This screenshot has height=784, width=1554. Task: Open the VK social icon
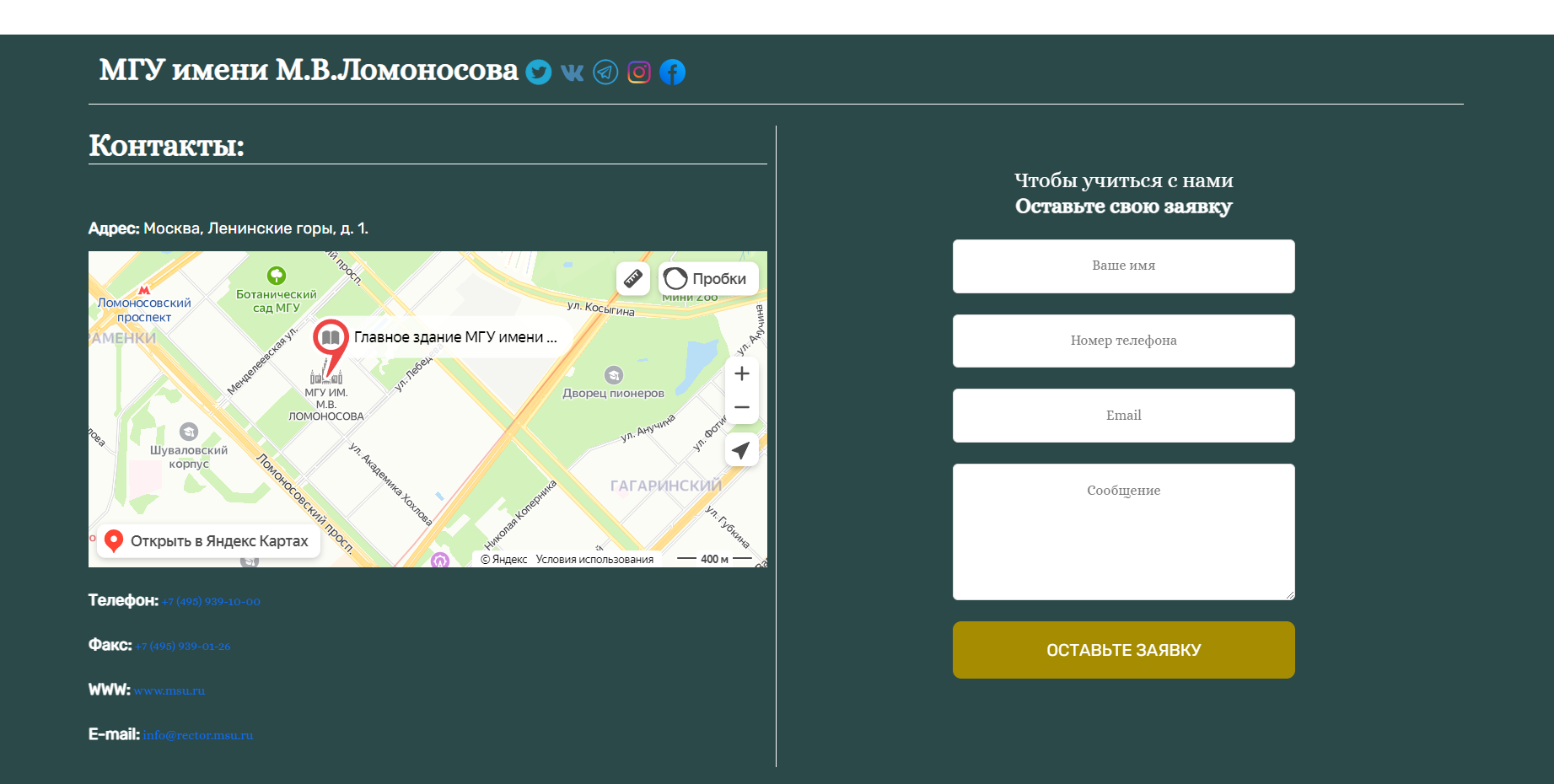tap(572, 72)
